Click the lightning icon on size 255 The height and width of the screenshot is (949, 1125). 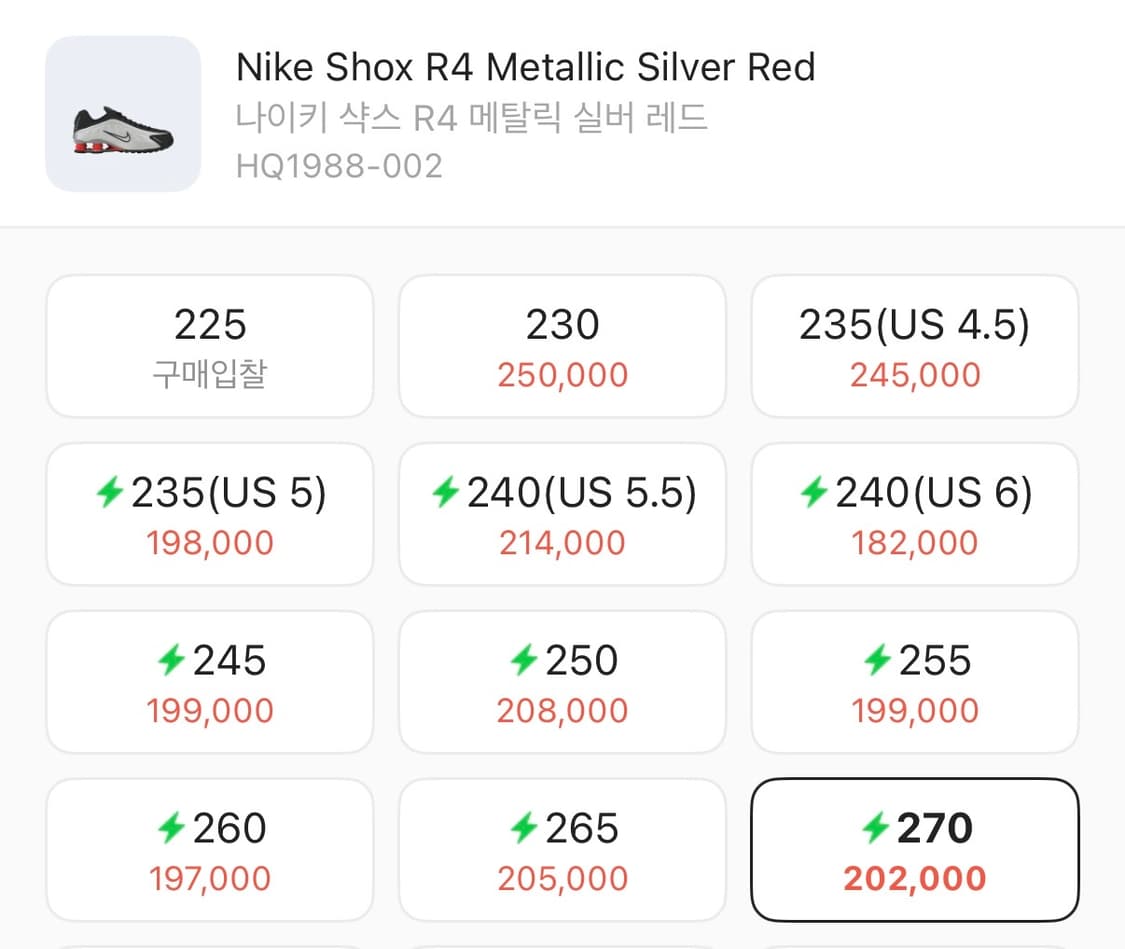876,660
